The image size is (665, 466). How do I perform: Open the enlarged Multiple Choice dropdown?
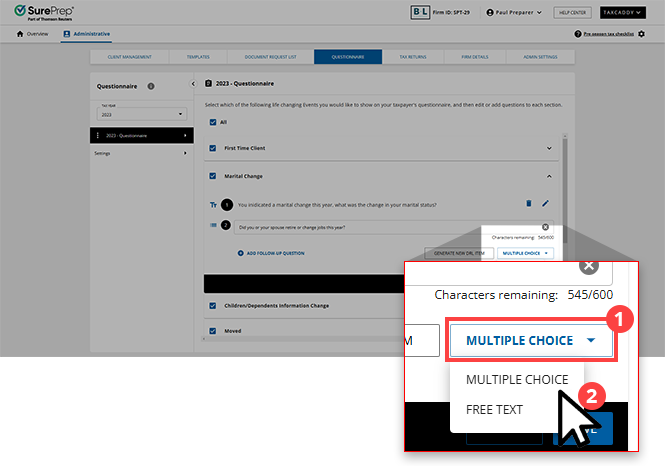(x=531, y=340)
